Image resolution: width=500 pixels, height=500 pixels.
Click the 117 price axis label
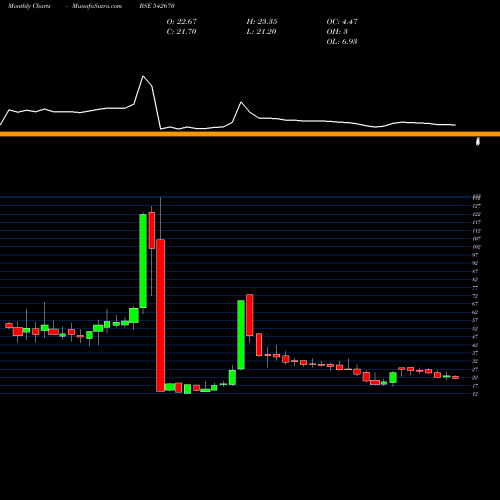477,222
